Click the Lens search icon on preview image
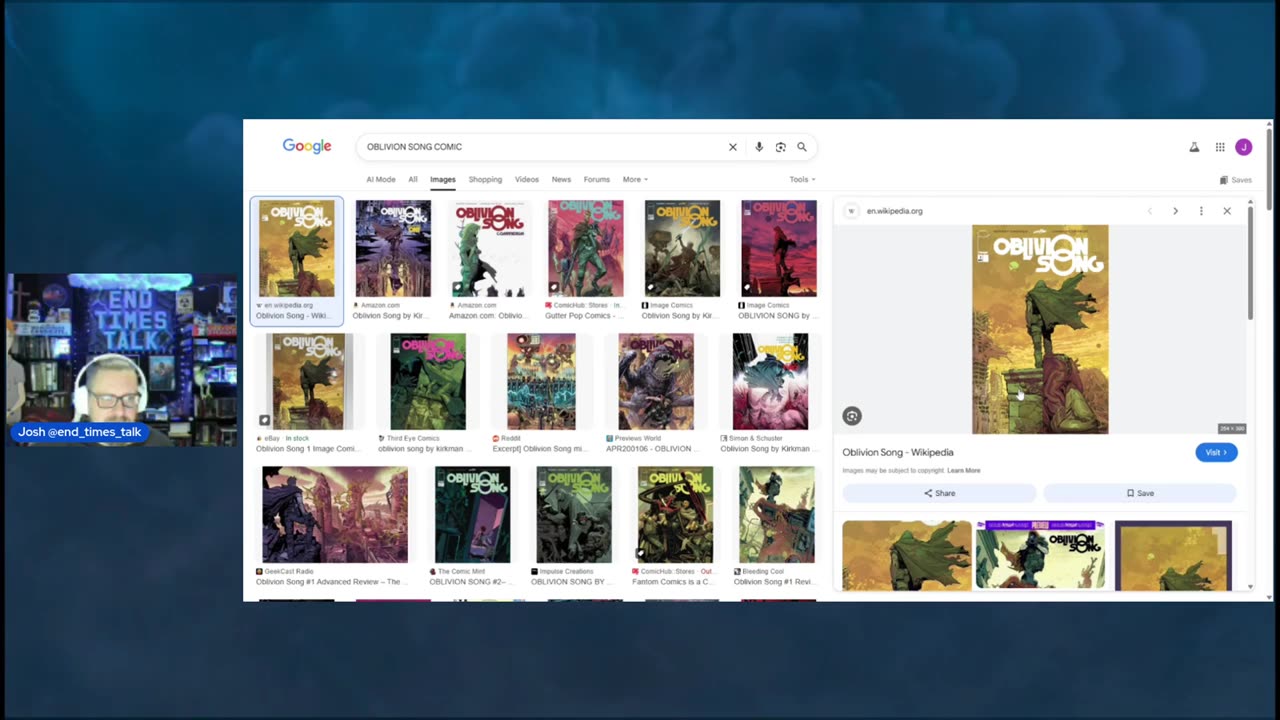 tap(852, 416)
